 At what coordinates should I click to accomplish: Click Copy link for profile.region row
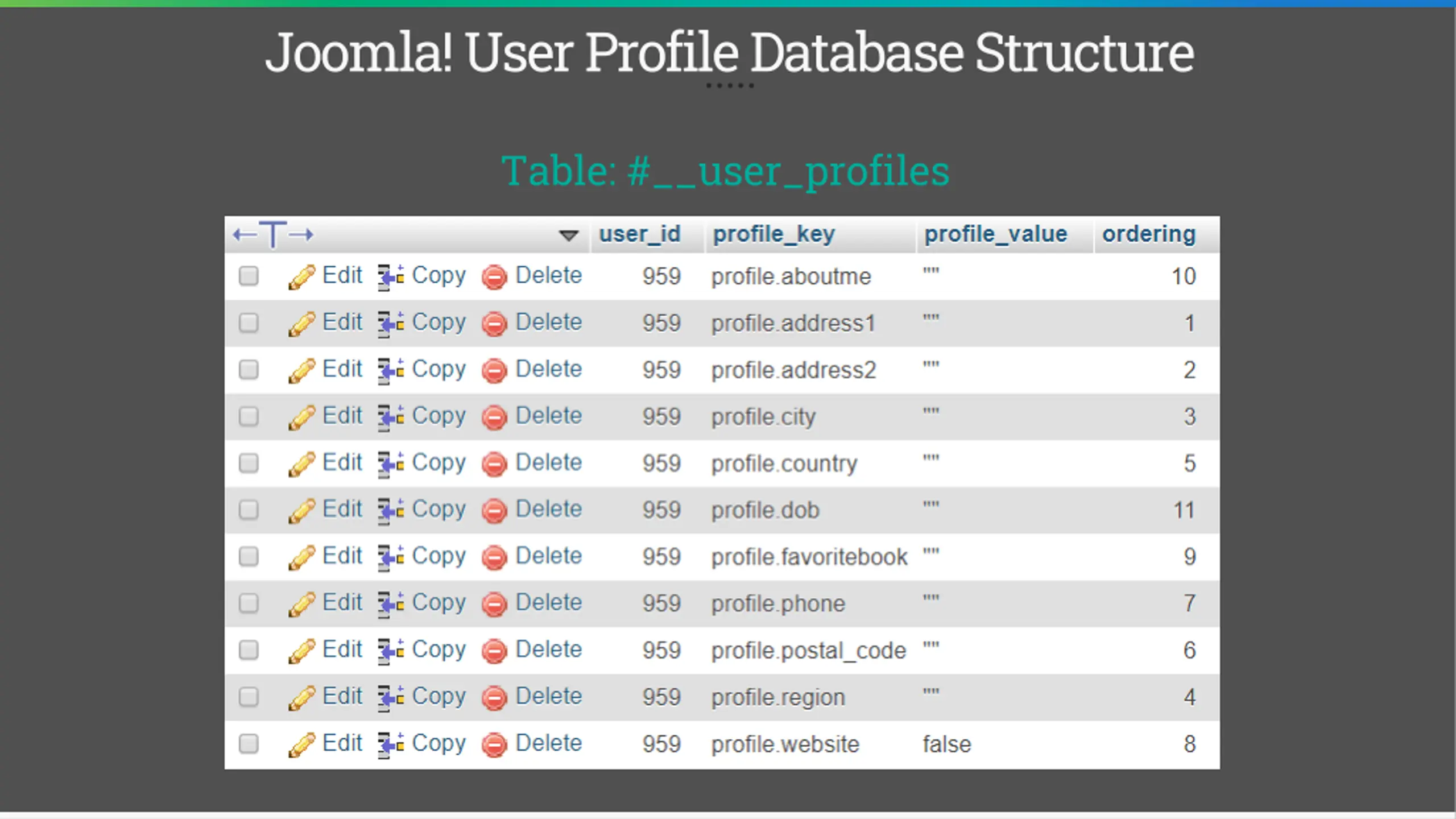coord(439,697)
